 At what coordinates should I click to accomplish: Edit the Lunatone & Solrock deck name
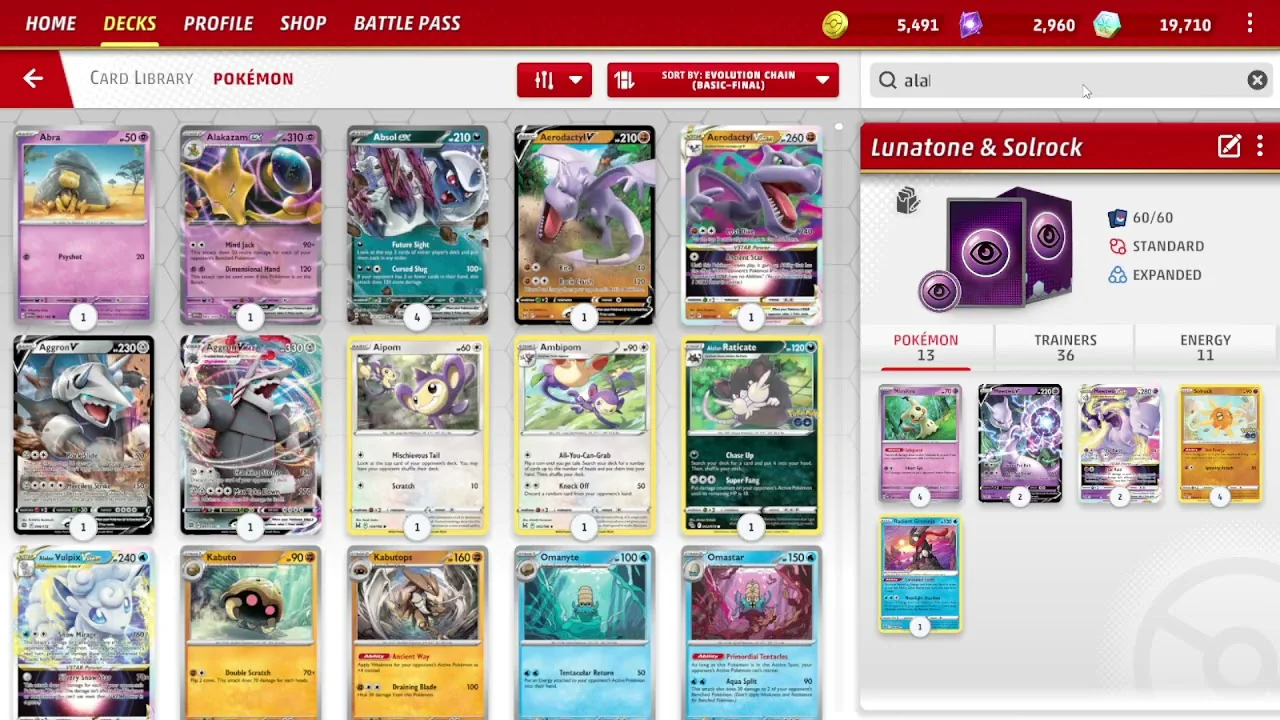click(x=1229, y=147)
